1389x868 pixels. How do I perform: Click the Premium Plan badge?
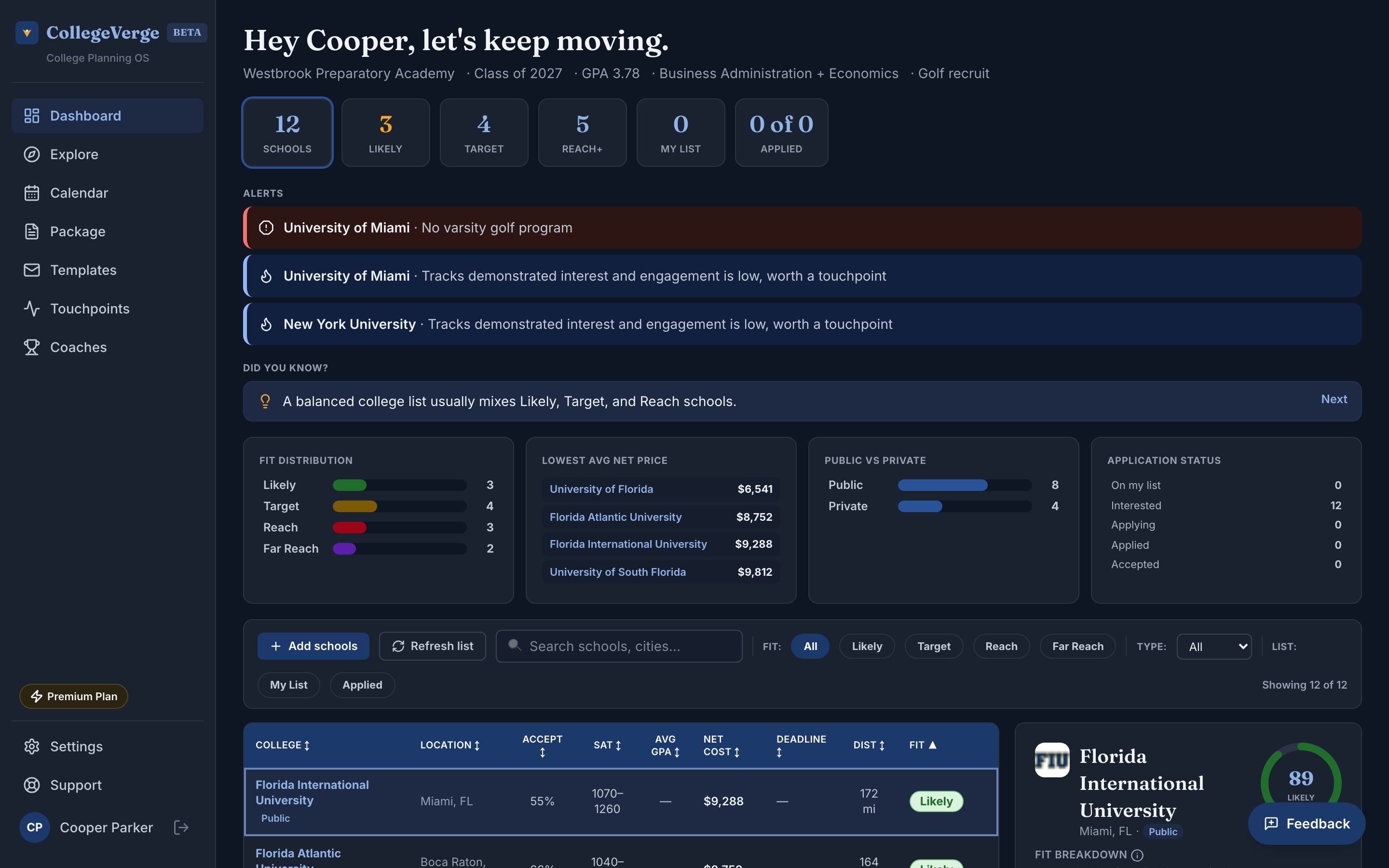tap(73, 696)
